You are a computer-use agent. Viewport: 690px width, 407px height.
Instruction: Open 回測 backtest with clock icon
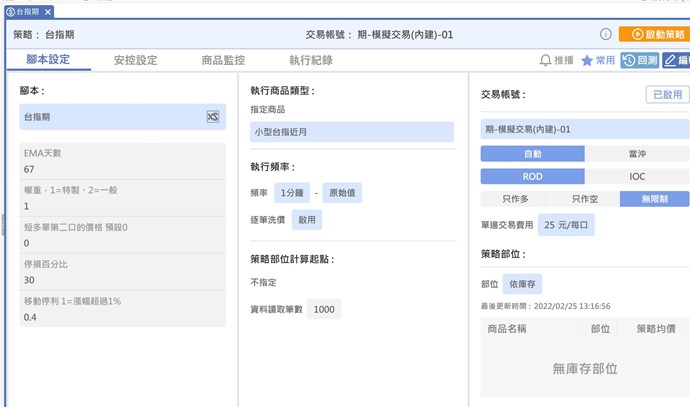[639, 60]
